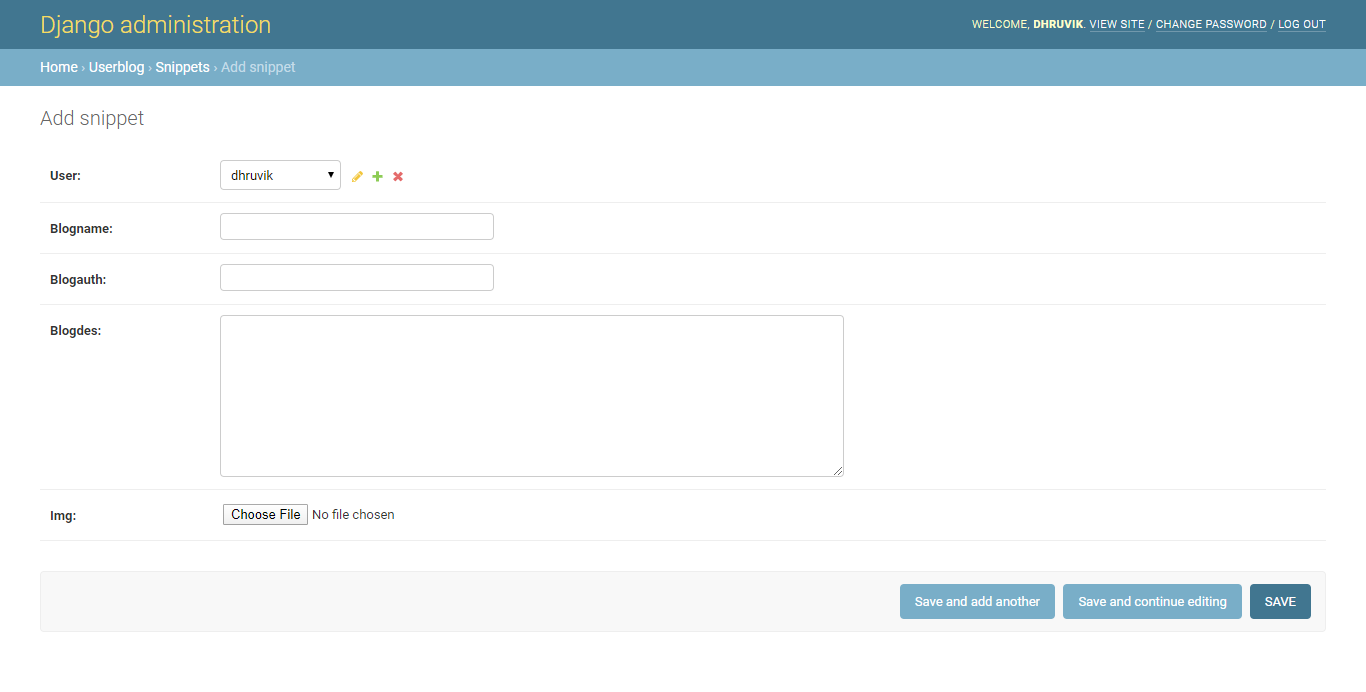Go to Home in the breadcrumb
1366x692 pixels.
tap(59, 67)
